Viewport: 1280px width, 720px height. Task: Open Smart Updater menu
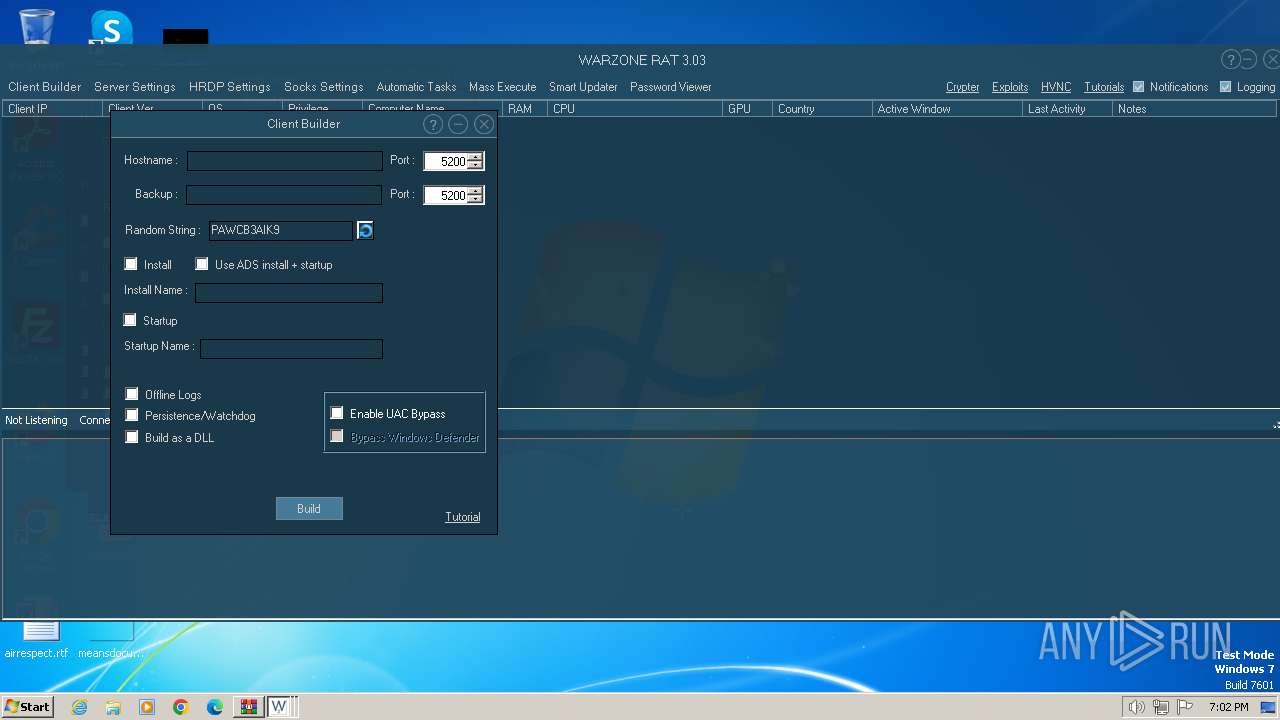[583, 87]
